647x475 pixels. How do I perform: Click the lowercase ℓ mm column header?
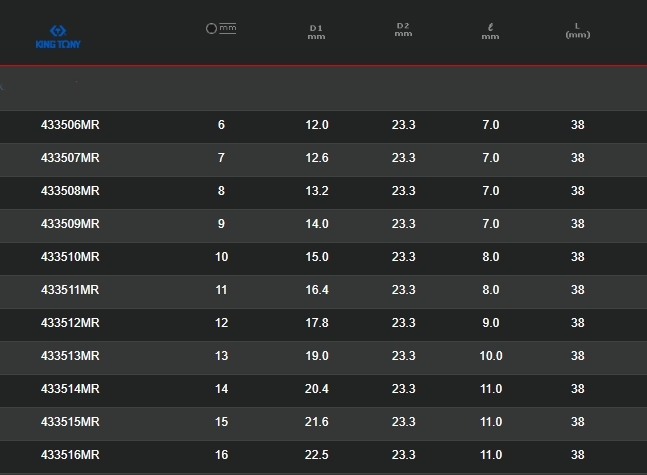[x=490, y=32]
